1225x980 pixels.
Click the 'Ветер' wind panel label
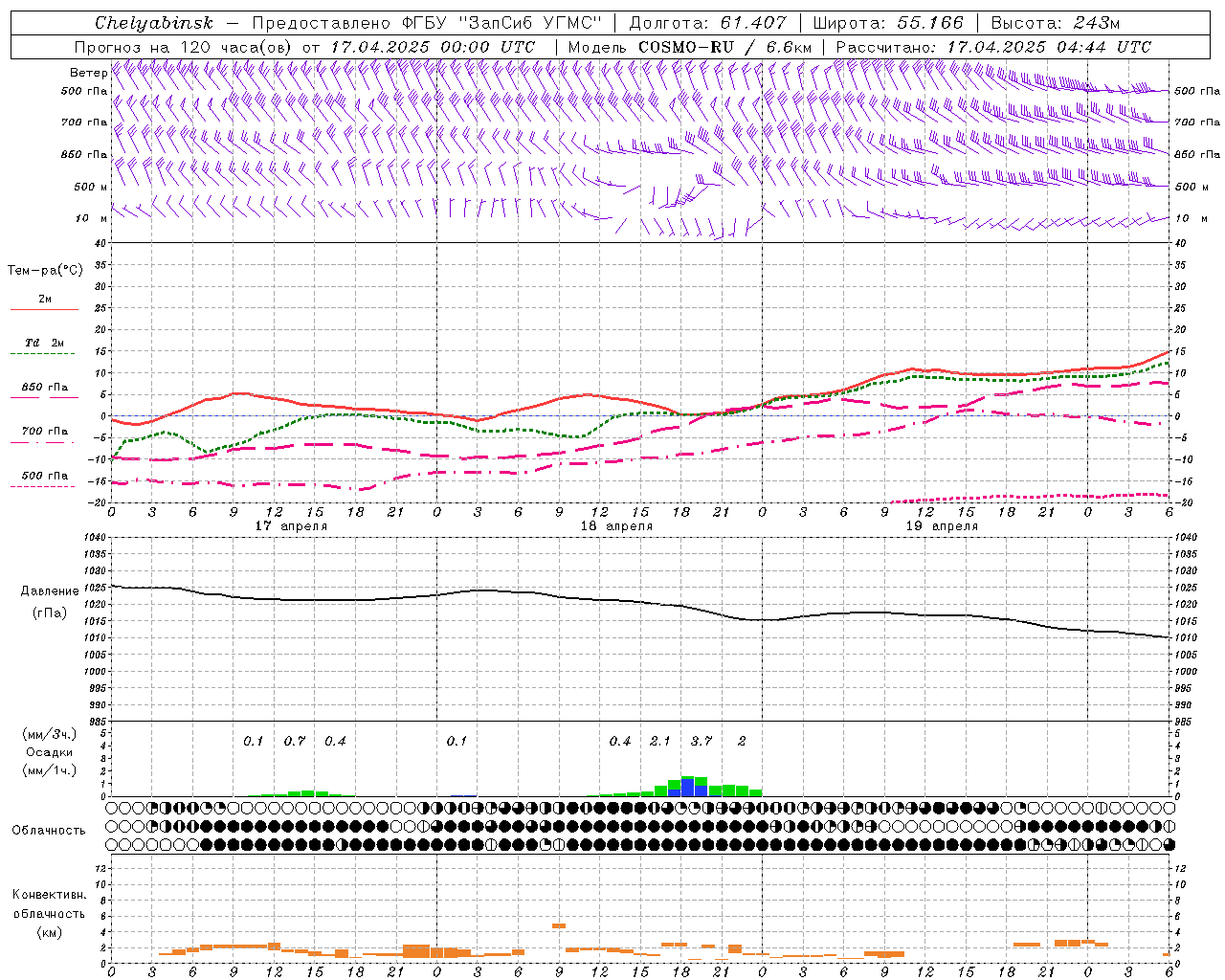(88, 73)
